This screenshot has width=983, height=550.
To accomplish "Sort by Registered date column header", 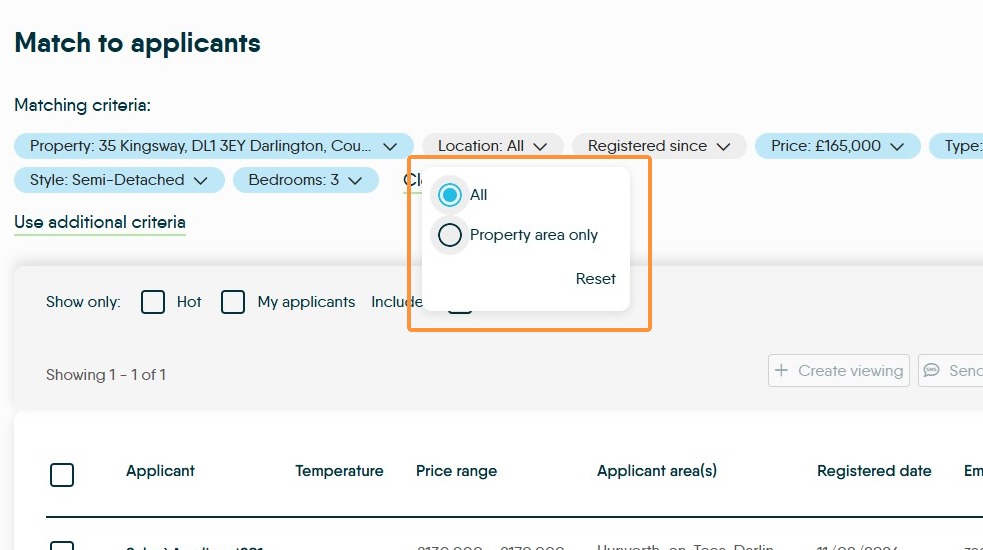I will (x=874, y=471).
